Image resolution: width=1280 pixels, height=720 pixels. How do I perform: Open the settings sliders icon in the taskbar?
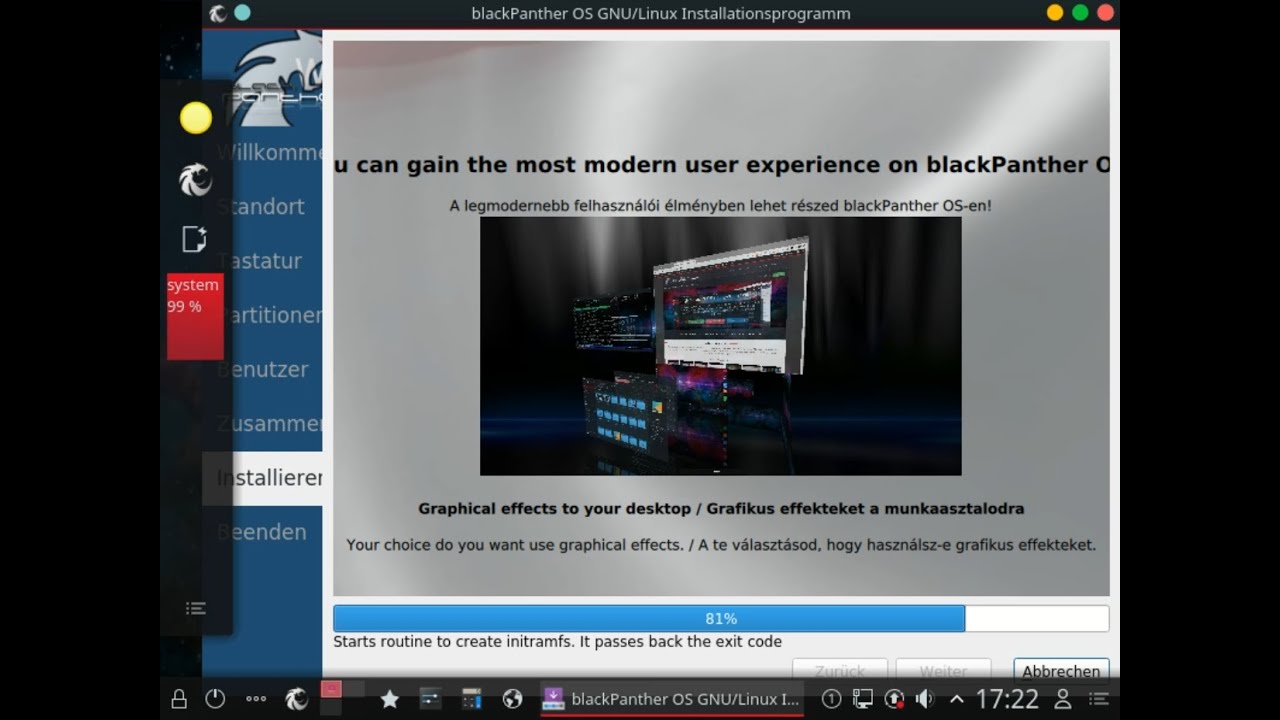coord(430,699)
